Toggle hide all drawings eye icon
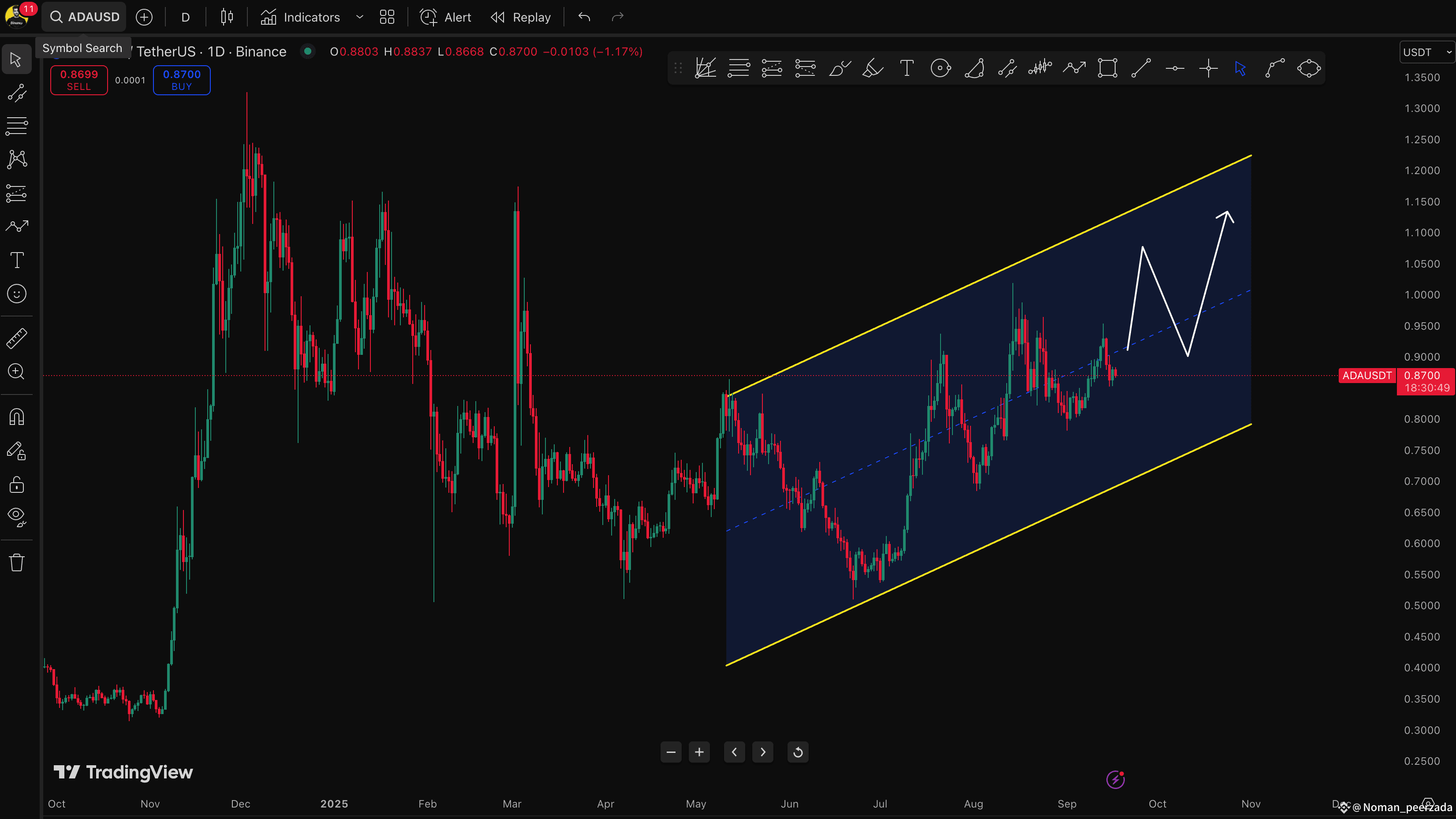This screenshot has height=819, width=1456. 17,516
